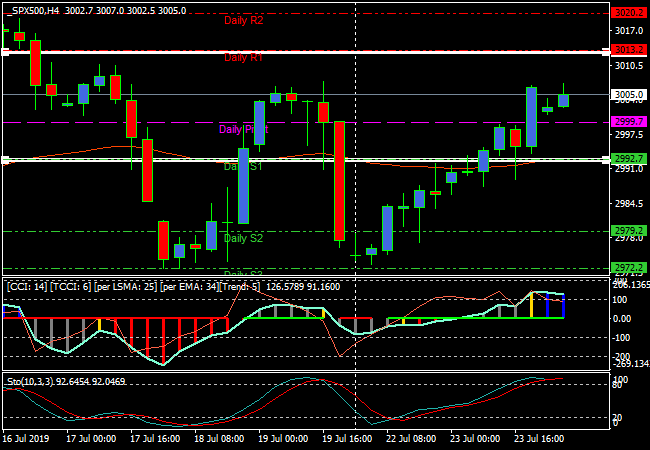Screen dimensions: 650x450
Task: Click the 206.1365 CCI scale maximum value
Action: click(632, 285)
